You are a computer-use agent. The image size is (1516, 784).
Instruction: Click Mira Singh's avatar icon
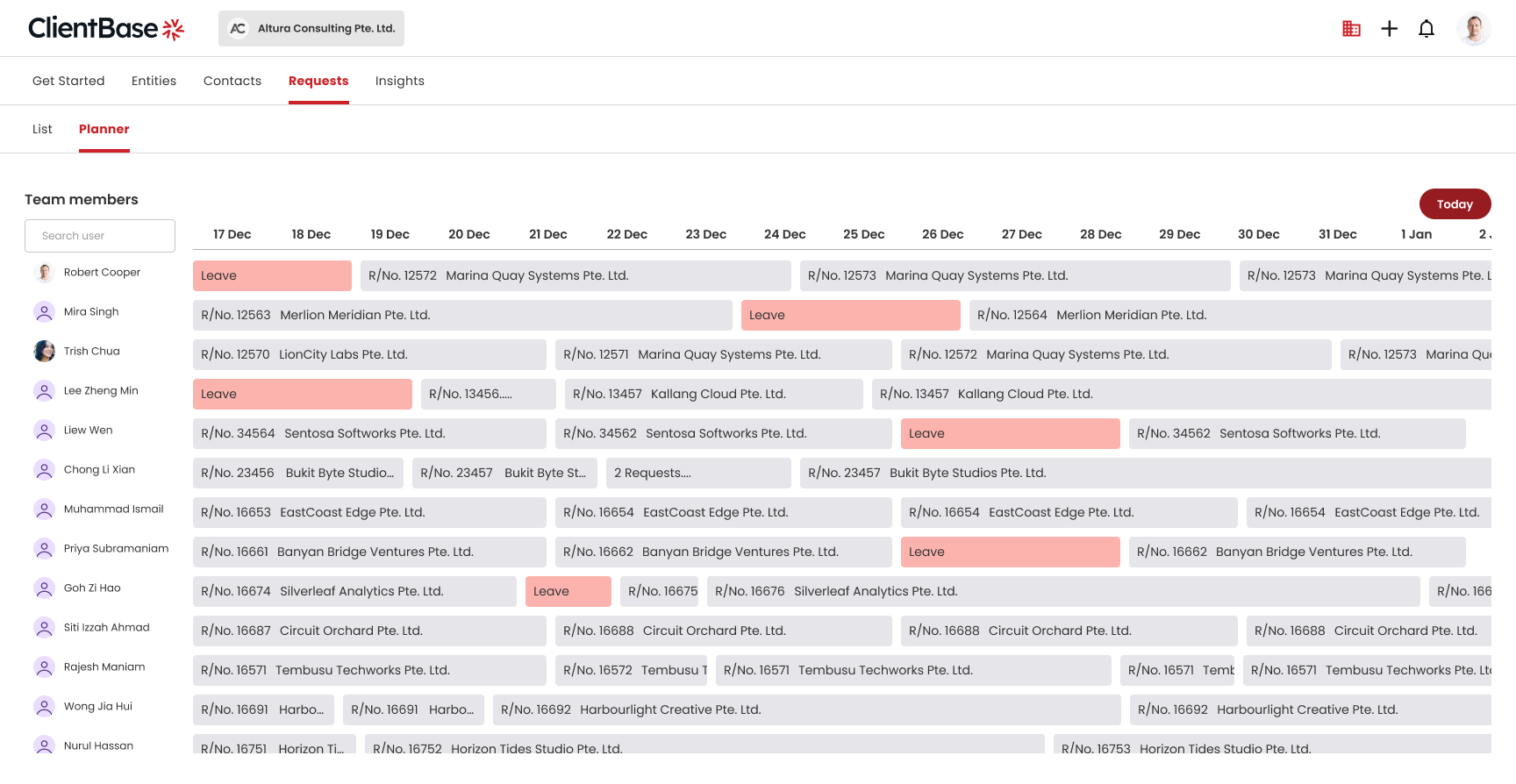pos(44,312)
